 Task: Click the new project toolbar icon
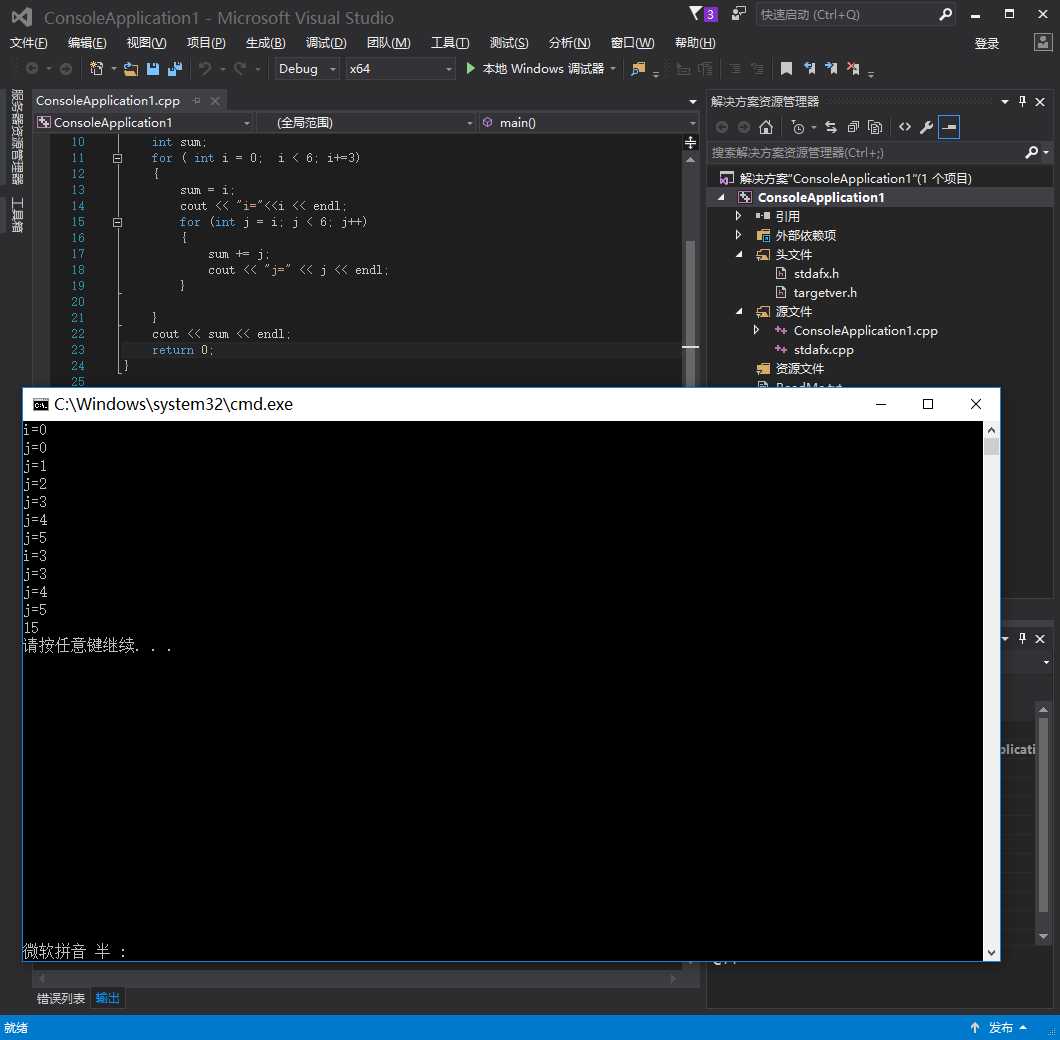(x=97, y=68)
